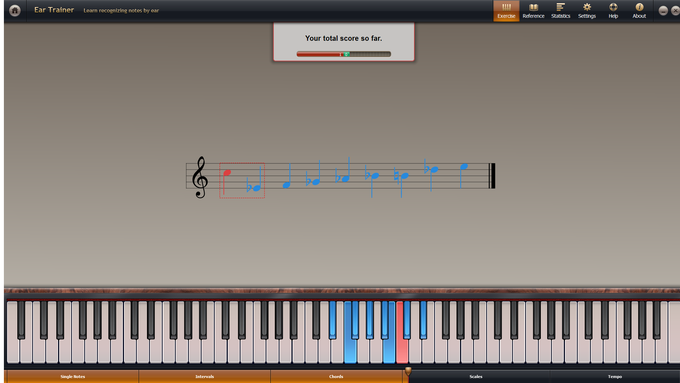This screenshot has width=680, height=383.
Task: Switch to the Single Notes tab
Action: click(x=72, y=376)
